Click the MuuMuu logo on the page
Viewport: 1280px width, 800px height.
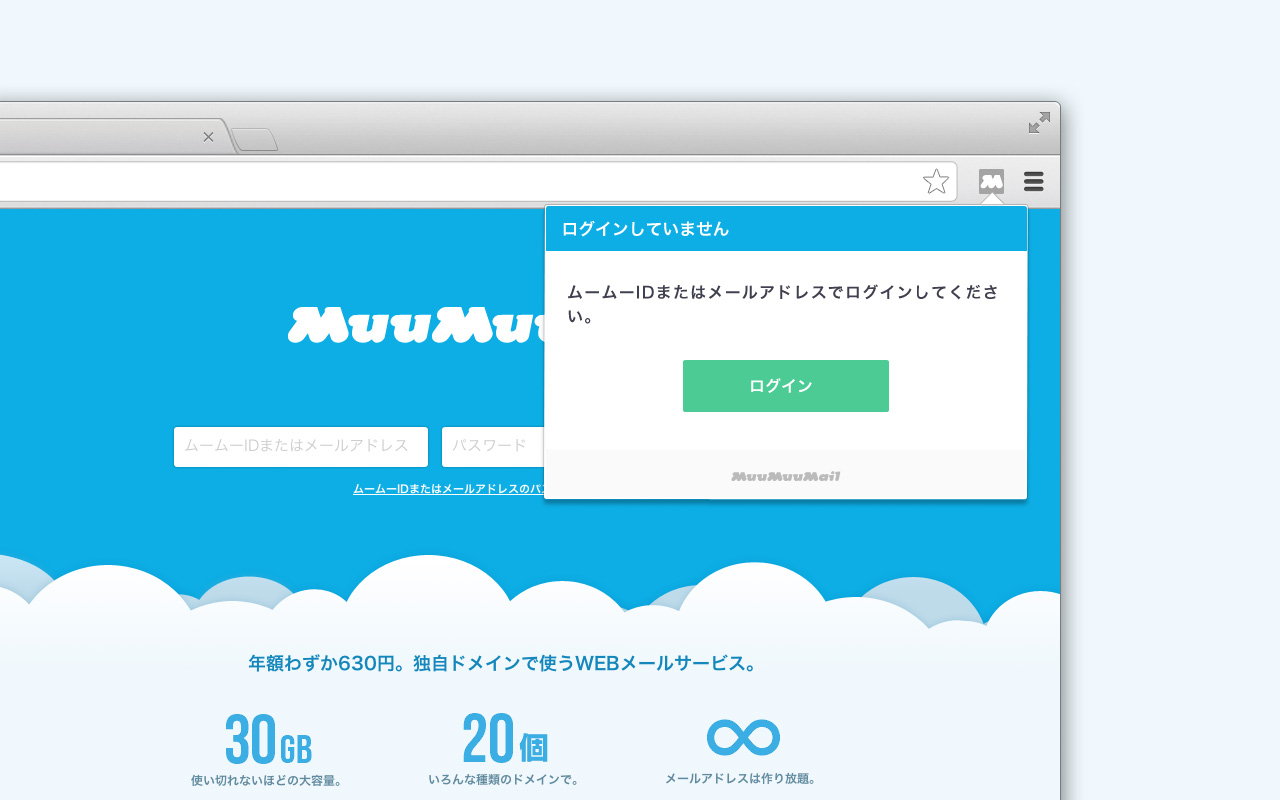(x=416, y=325)
